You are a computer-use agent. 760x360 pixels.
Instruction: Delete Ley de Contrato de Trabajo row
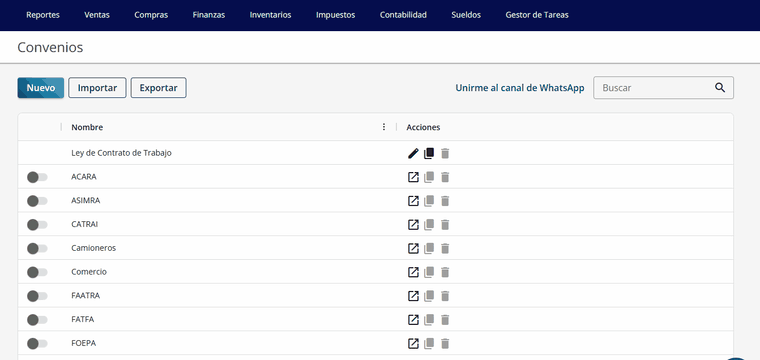pyautogui.click(x=445, y=154)
